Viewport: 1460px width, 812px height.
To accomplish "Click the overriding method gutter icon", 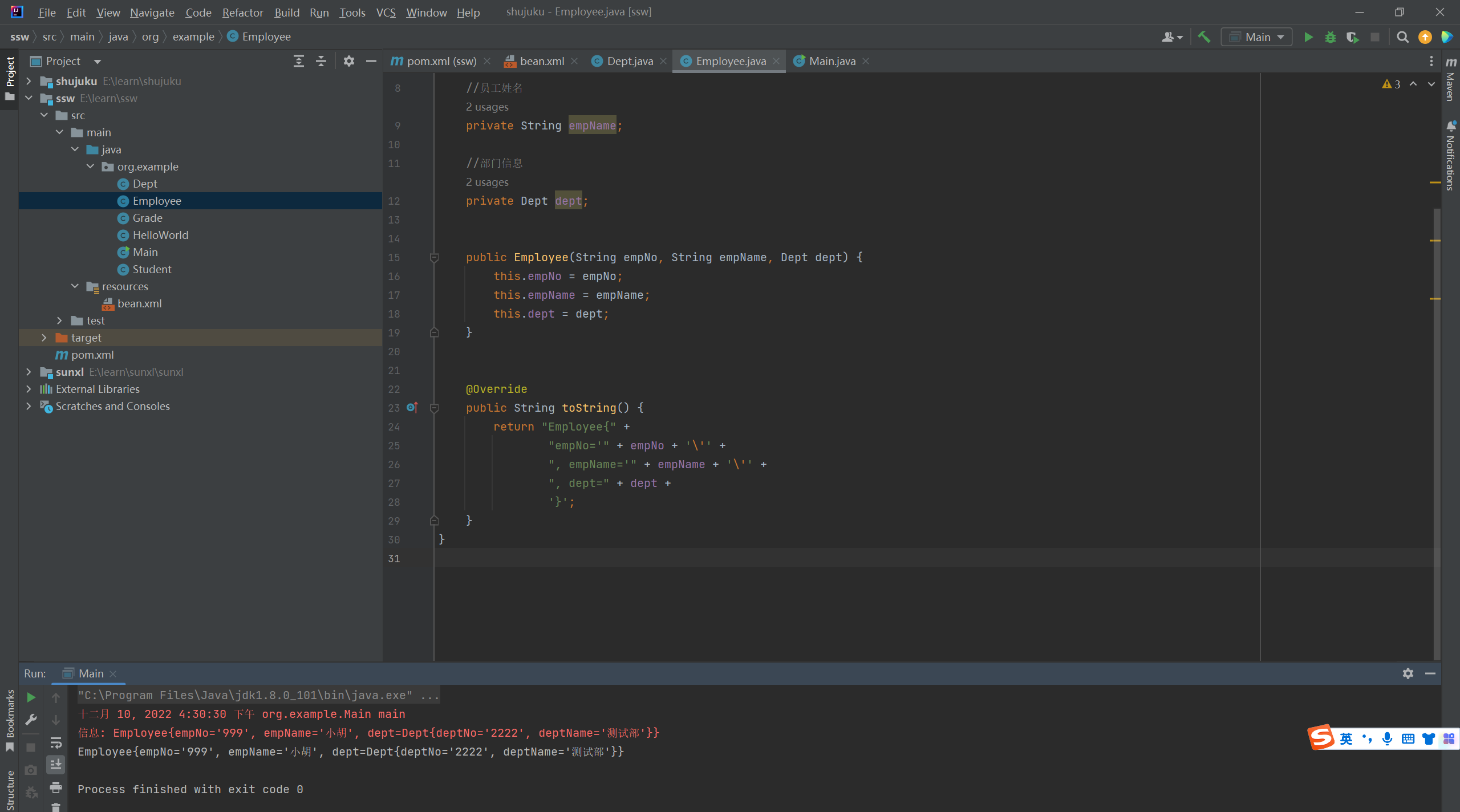I will pos(412,408).
